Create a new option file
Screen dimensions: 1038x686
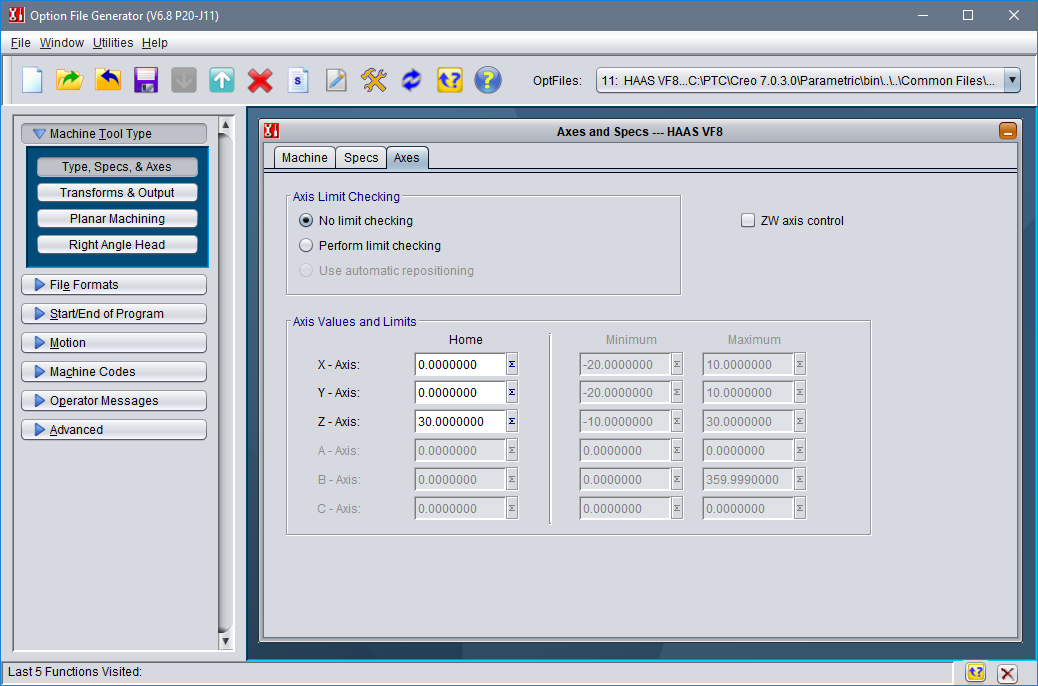click(x=31, y=80)
